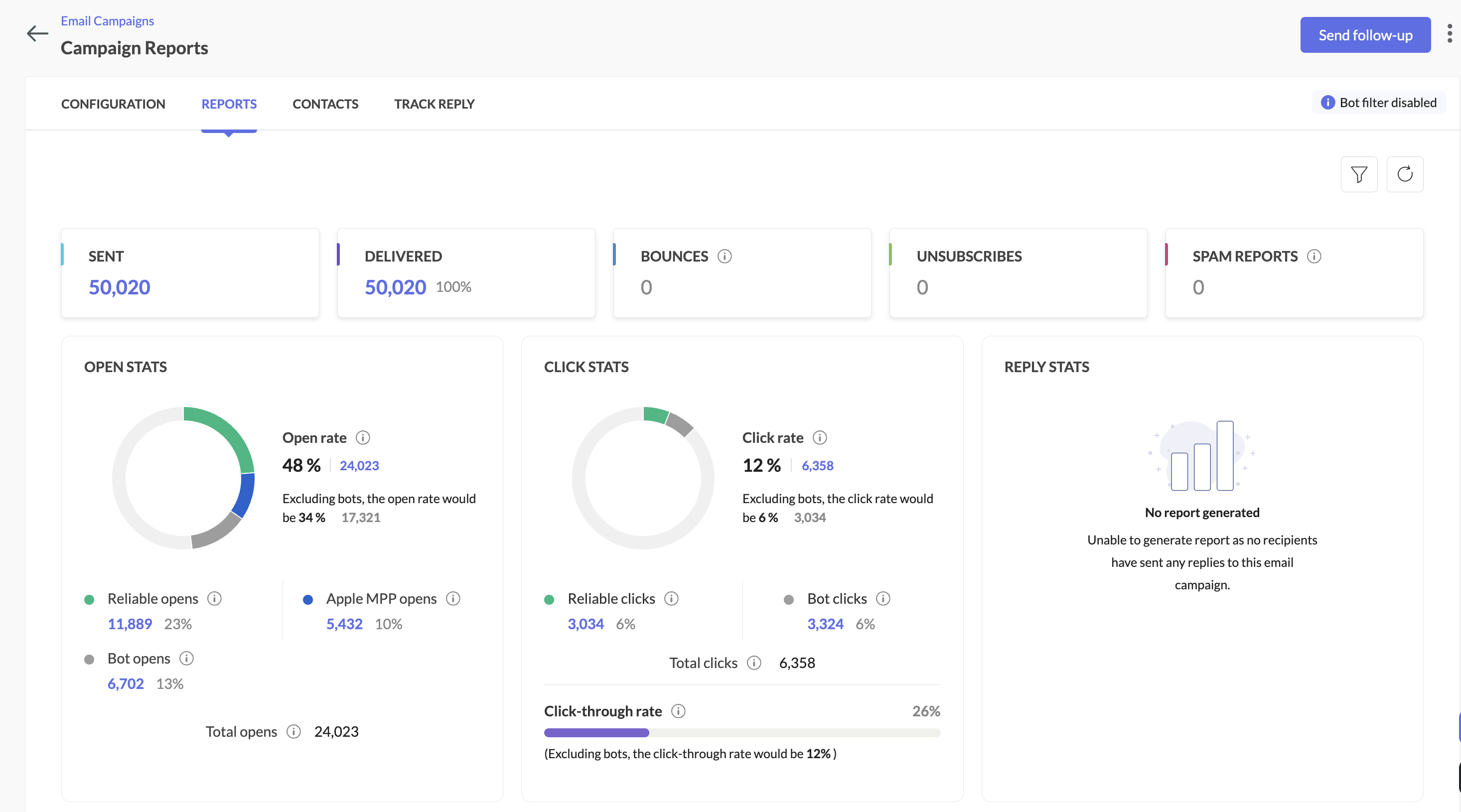Open the three-dot more options menu
This screenshot has width=1461, height=812.
point(1449,33)
